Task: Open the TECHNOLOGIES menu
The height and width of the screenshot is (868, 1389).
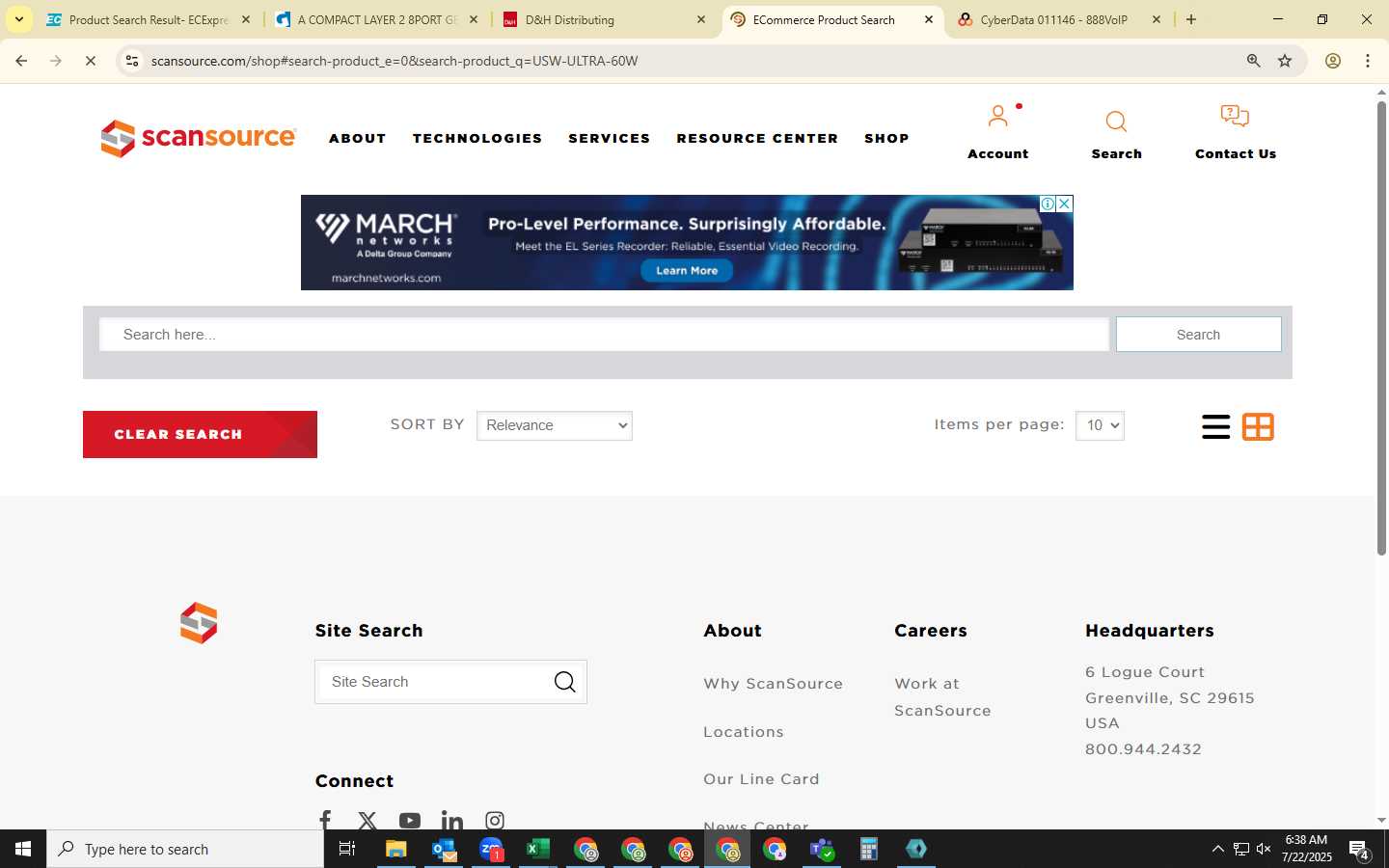Action: 477,138
